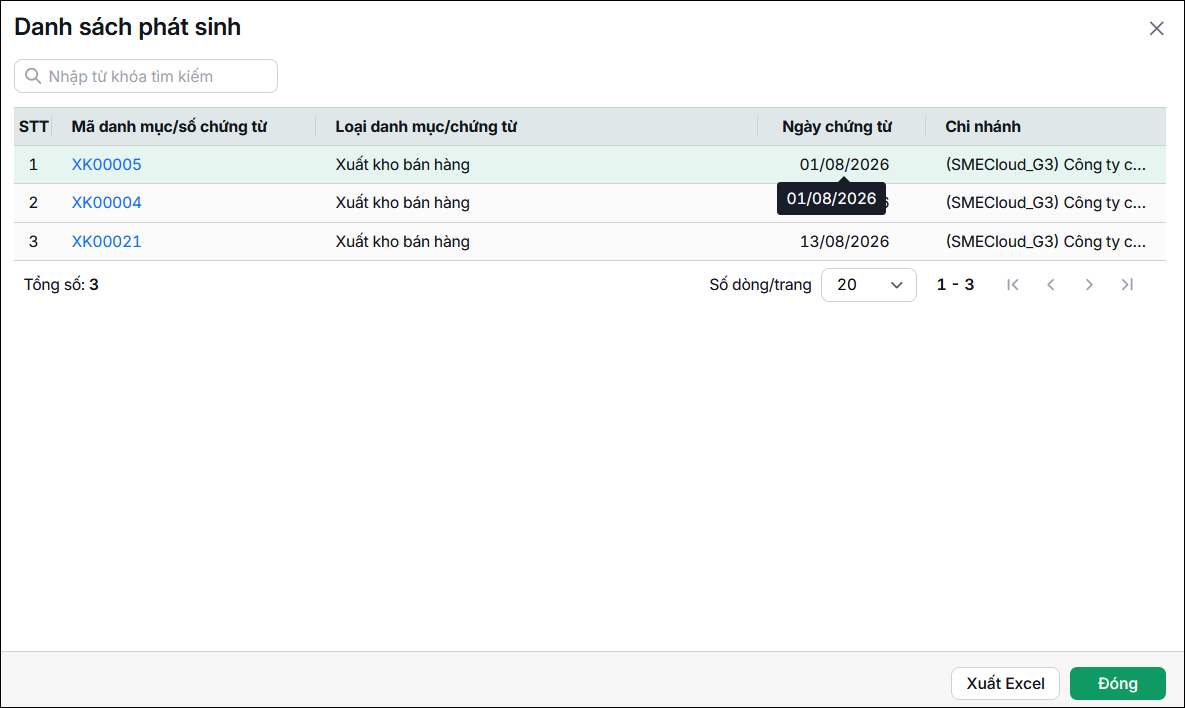Click the search magnifier icon
Screen dimensions: 1185x708
pos(32,76)
